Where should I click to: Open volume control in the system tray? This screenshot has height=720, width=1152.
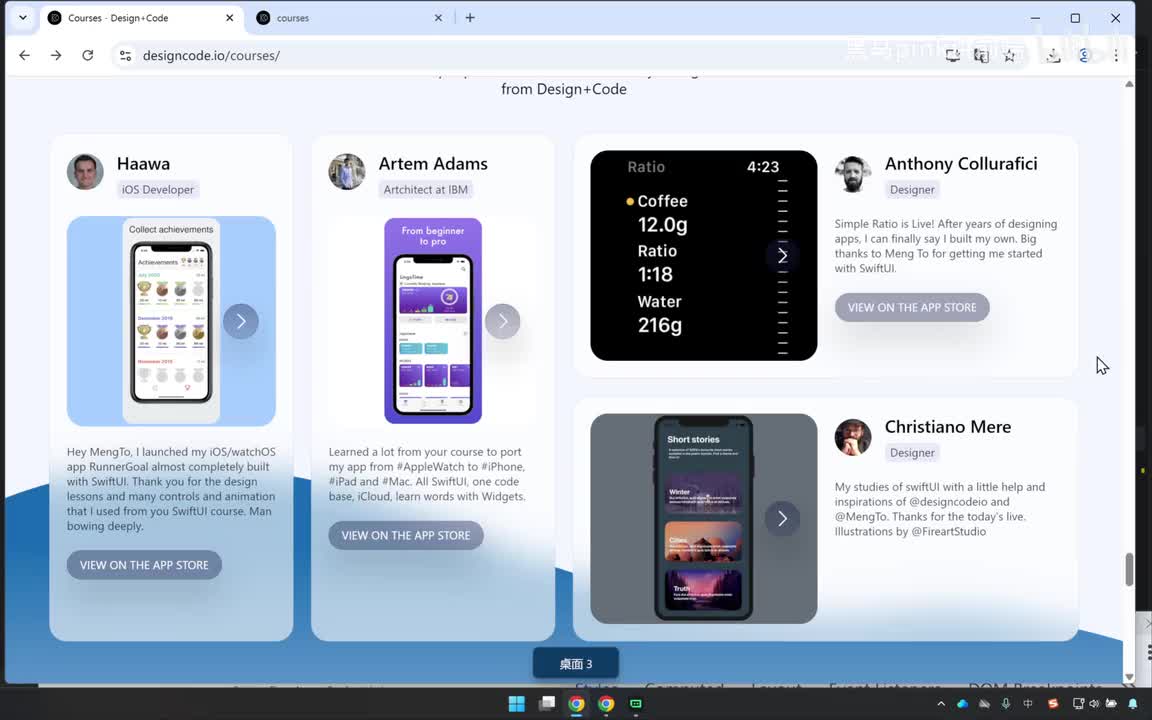[x=1095, y=704]
